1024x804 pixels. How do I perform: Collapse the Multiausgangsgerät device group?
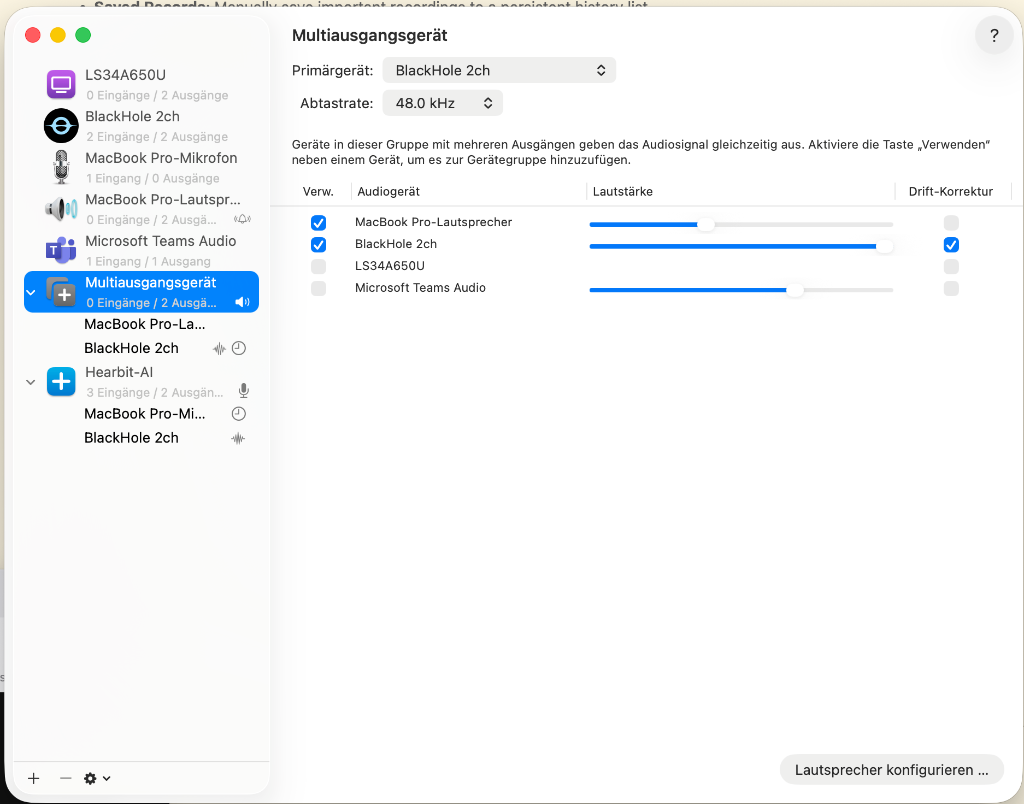point(31,292)
